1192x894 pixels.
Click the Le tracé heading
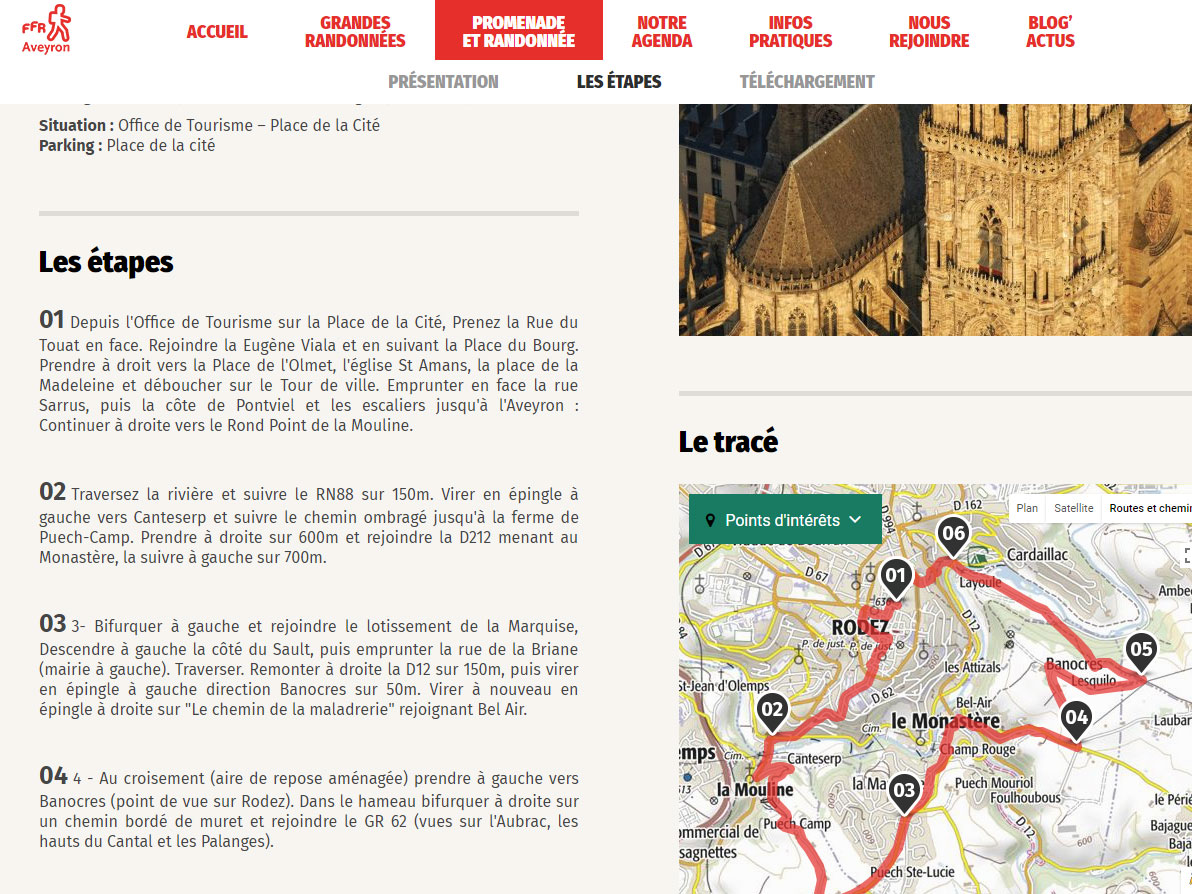(x=728, y=442)
